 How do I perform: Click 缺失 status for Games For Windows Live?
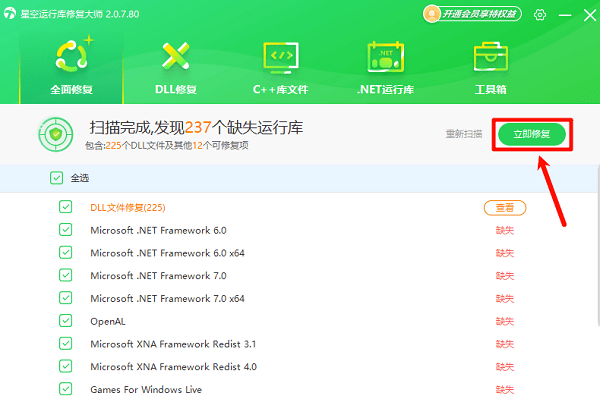505,389
